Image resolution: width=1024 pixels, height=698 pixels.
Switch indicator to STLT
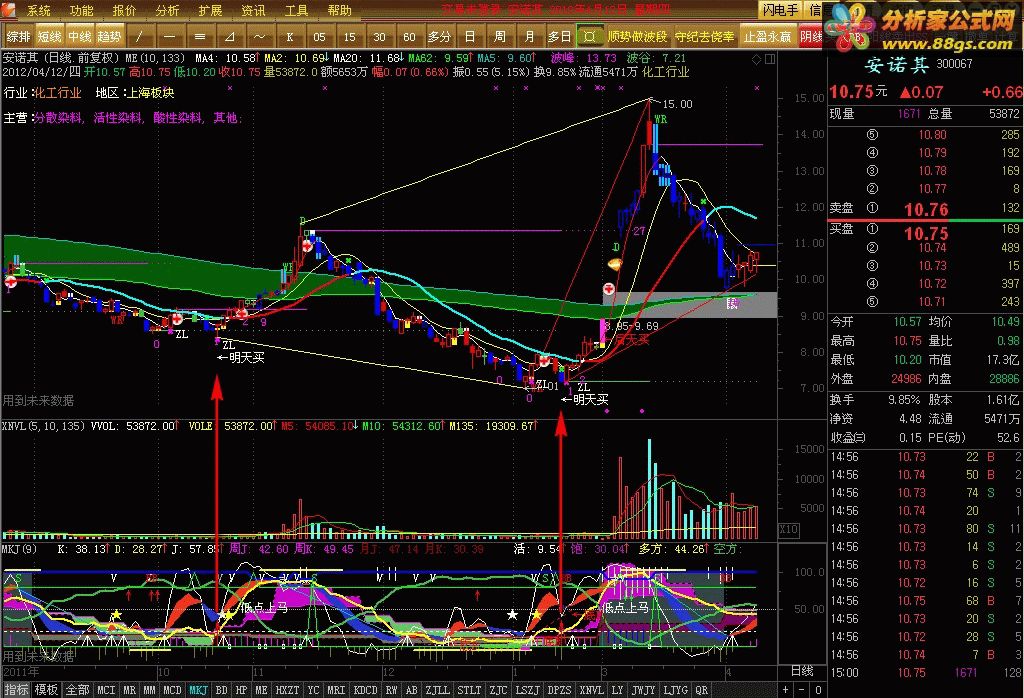pyautogui.click(x=470, y=690)
